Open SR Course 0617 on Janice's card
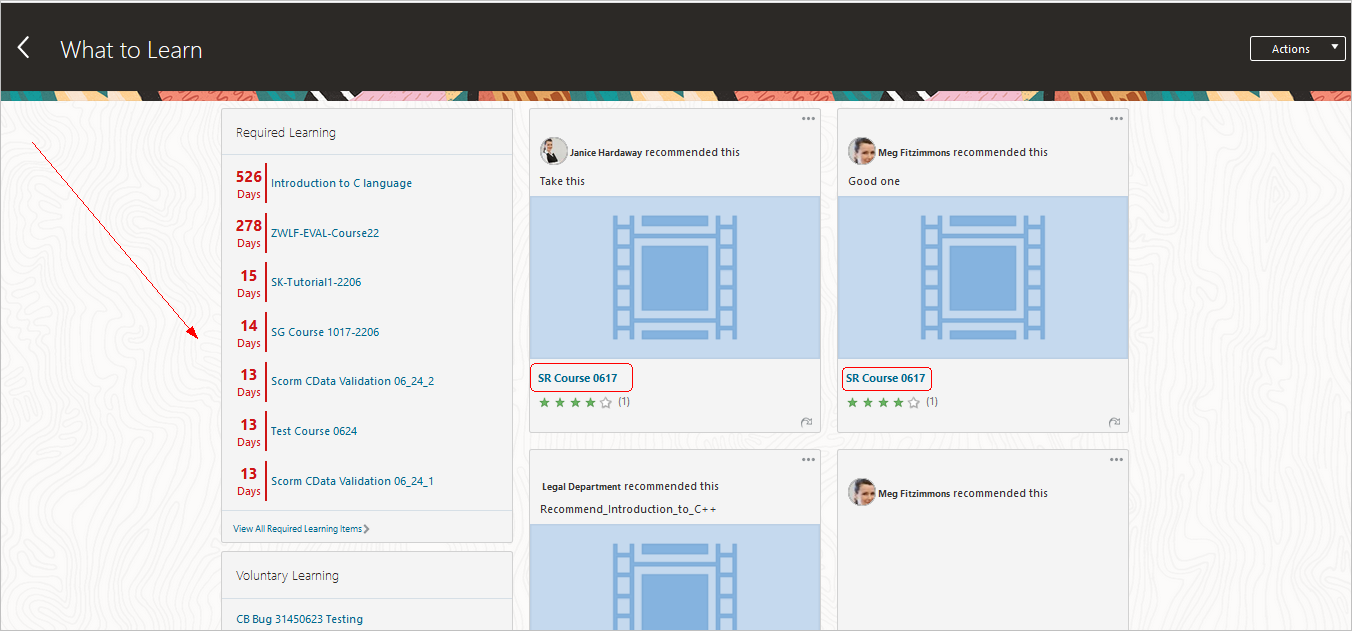The height and width of the screenshot is (631, 1352). (578, 378)
